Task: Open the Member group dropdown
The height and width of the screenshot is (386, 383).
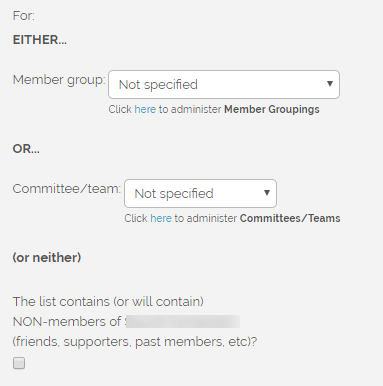Action: [224, 84]
